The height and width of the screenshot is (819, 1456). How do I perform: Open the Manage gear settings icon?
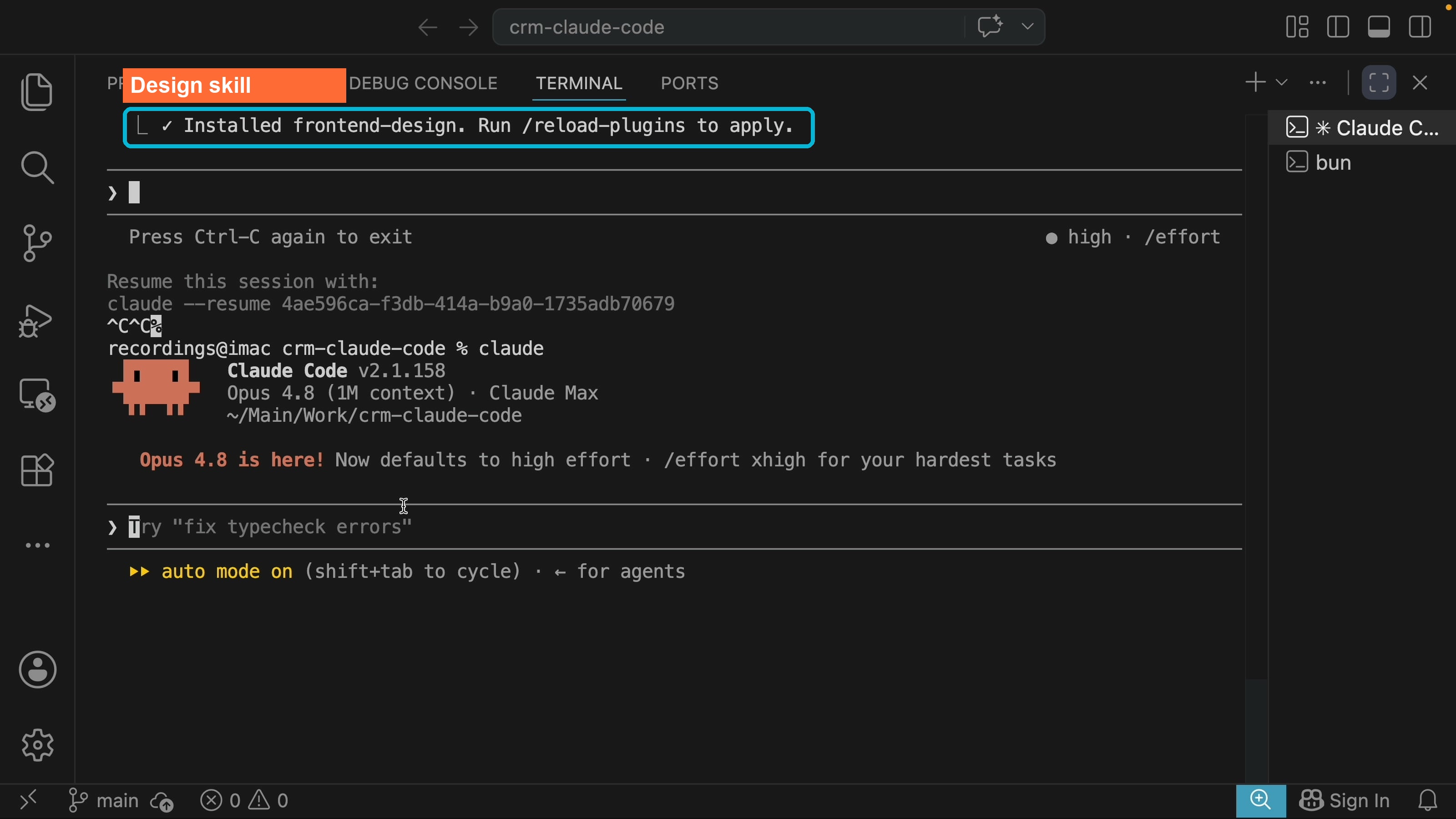tap(37, 744)
